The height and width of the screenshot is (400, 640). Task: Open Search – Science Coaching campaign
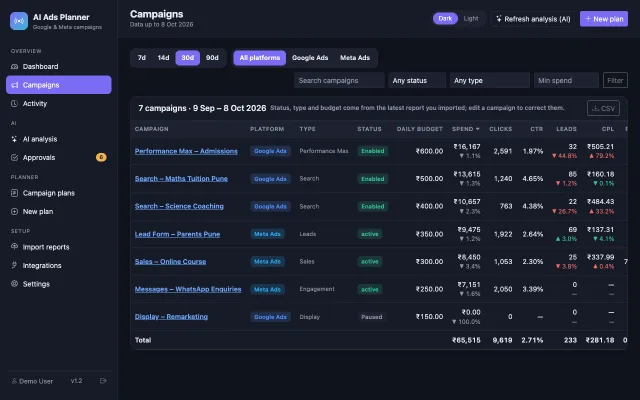(179, 206)
